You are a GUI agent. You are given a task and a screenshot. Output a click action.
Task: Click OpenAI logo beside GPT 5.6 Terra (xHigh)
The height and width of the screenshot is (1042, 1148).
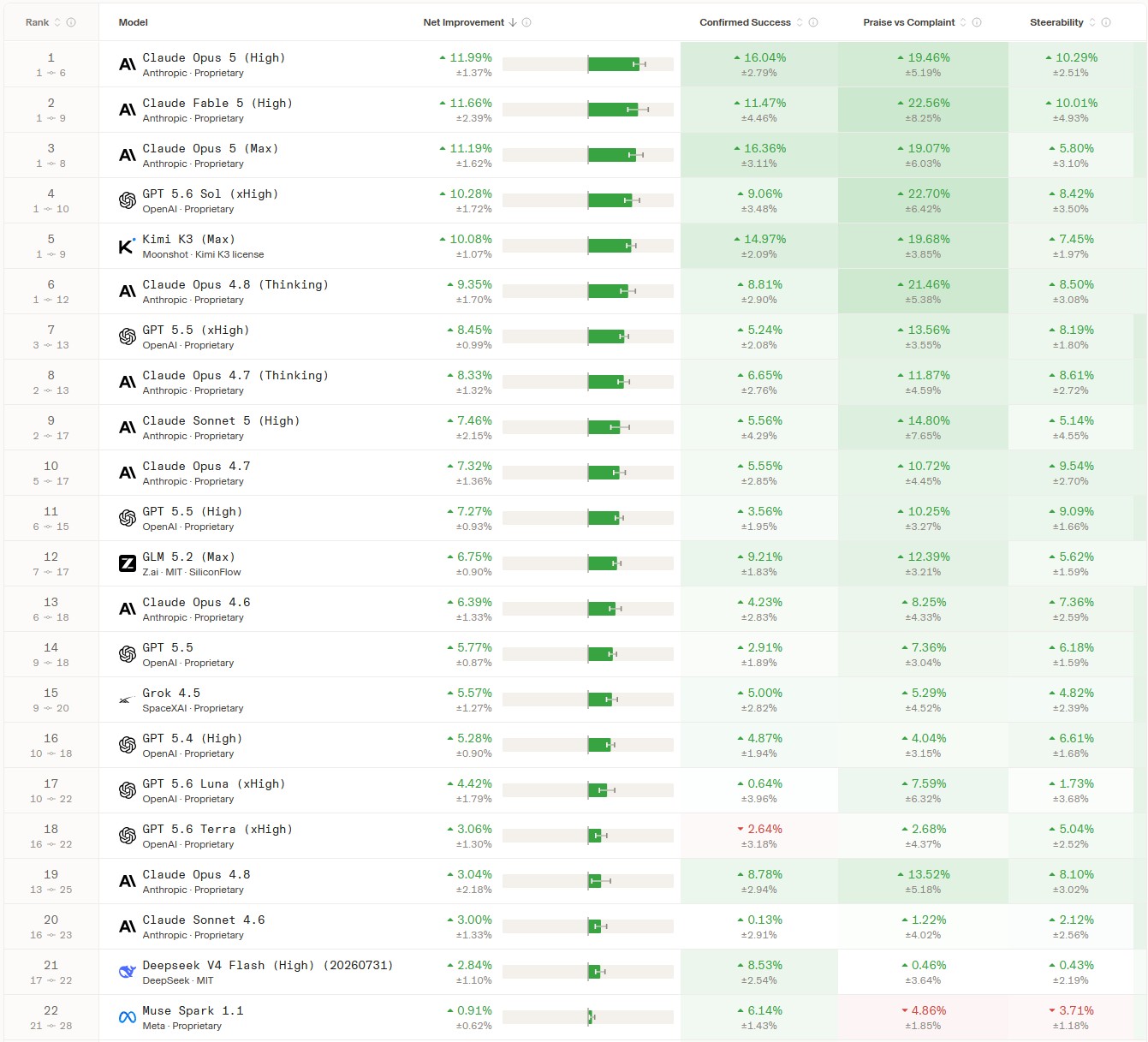(128, 836)
